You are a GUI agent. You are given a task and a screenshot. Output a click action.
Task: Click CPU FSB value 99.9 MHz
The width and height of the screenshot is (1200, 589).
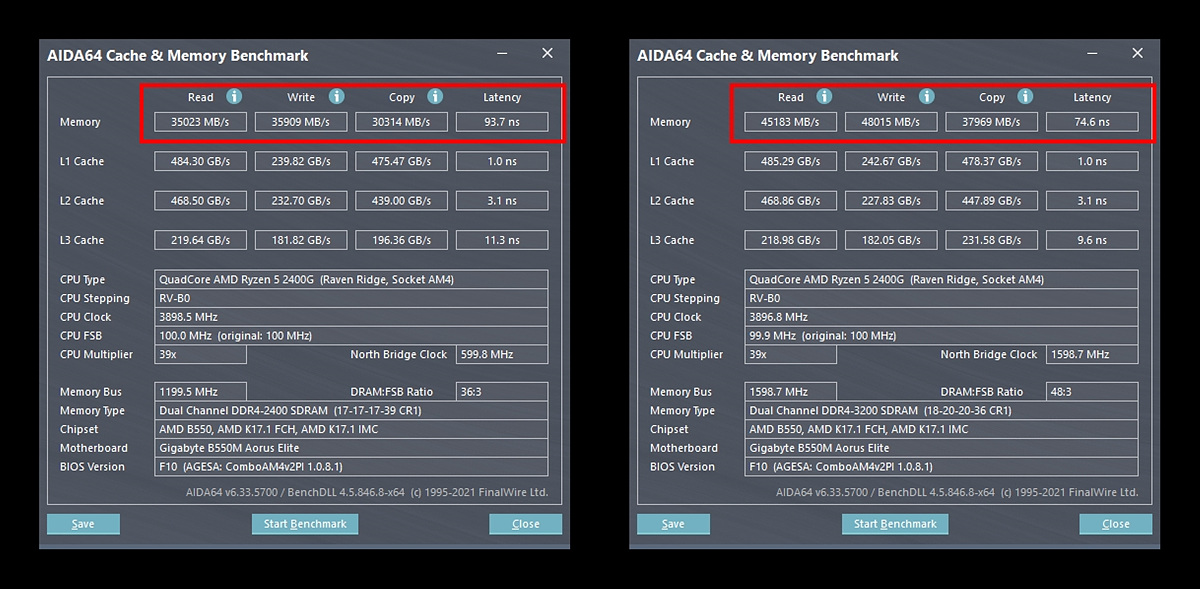click(941, 335)
